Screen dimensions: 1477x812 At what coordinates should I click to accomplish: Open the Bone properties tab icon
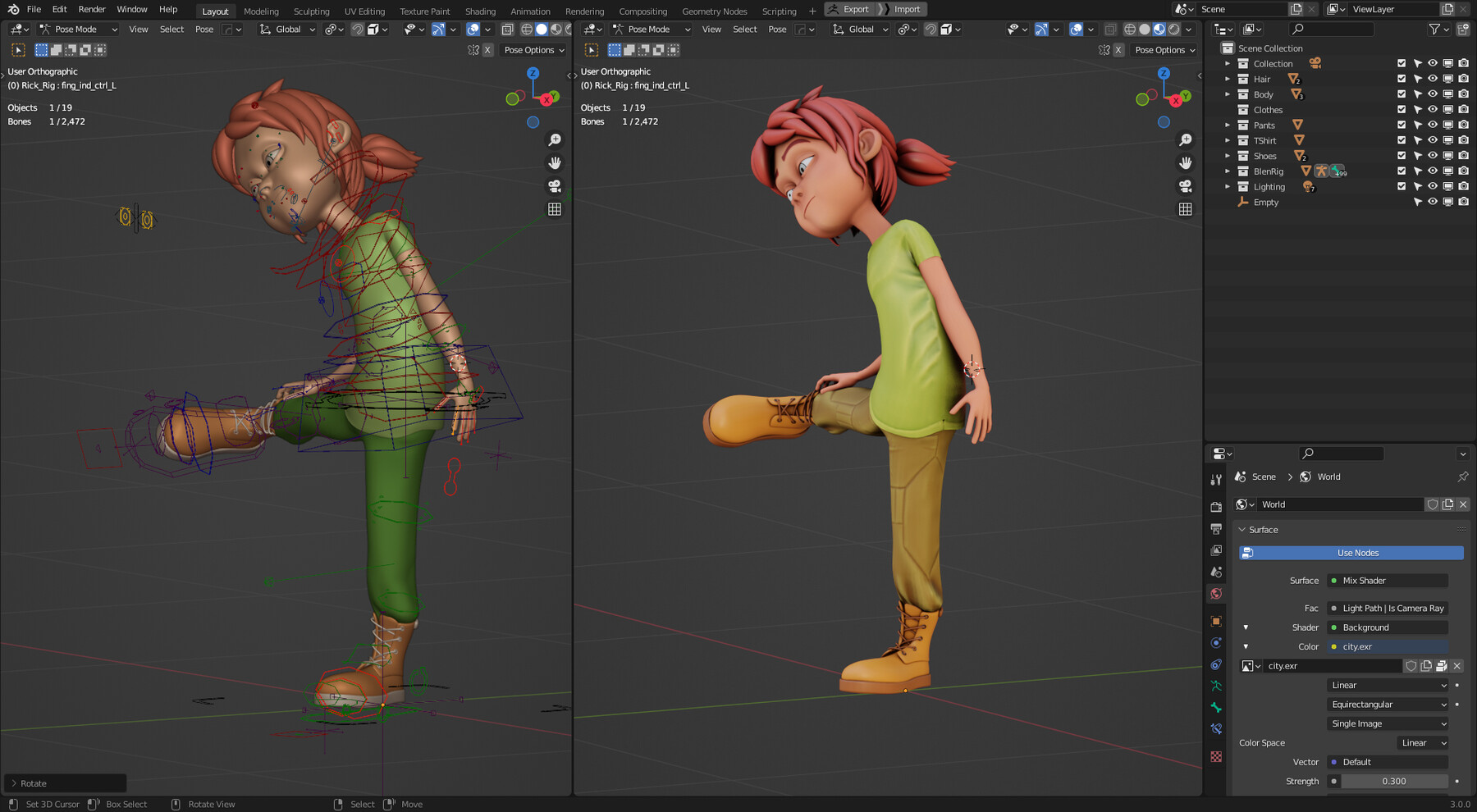pos(1216,707)
